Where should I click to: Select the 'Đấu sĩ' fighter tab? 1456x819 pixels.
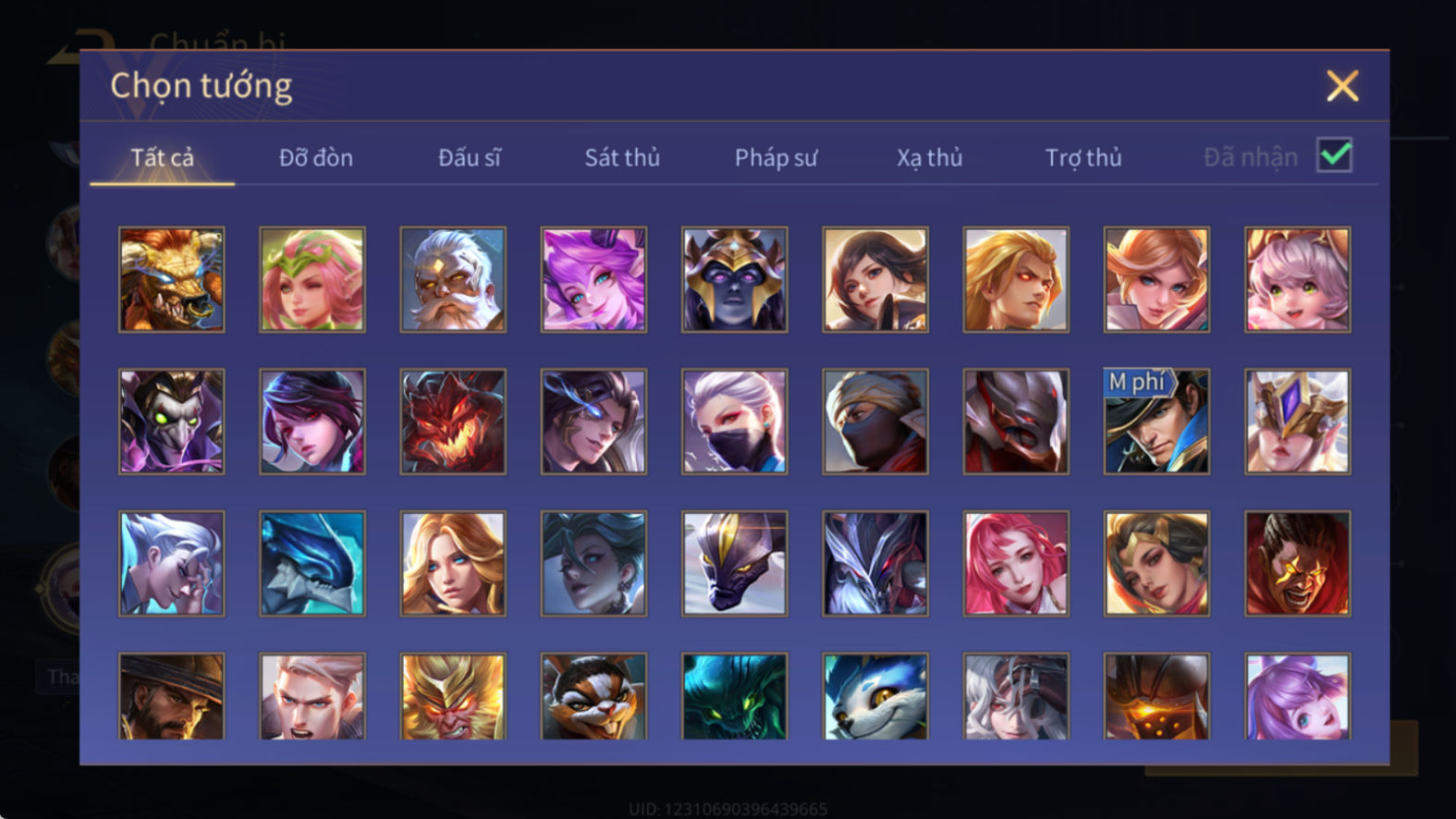(x=469, y=157)
